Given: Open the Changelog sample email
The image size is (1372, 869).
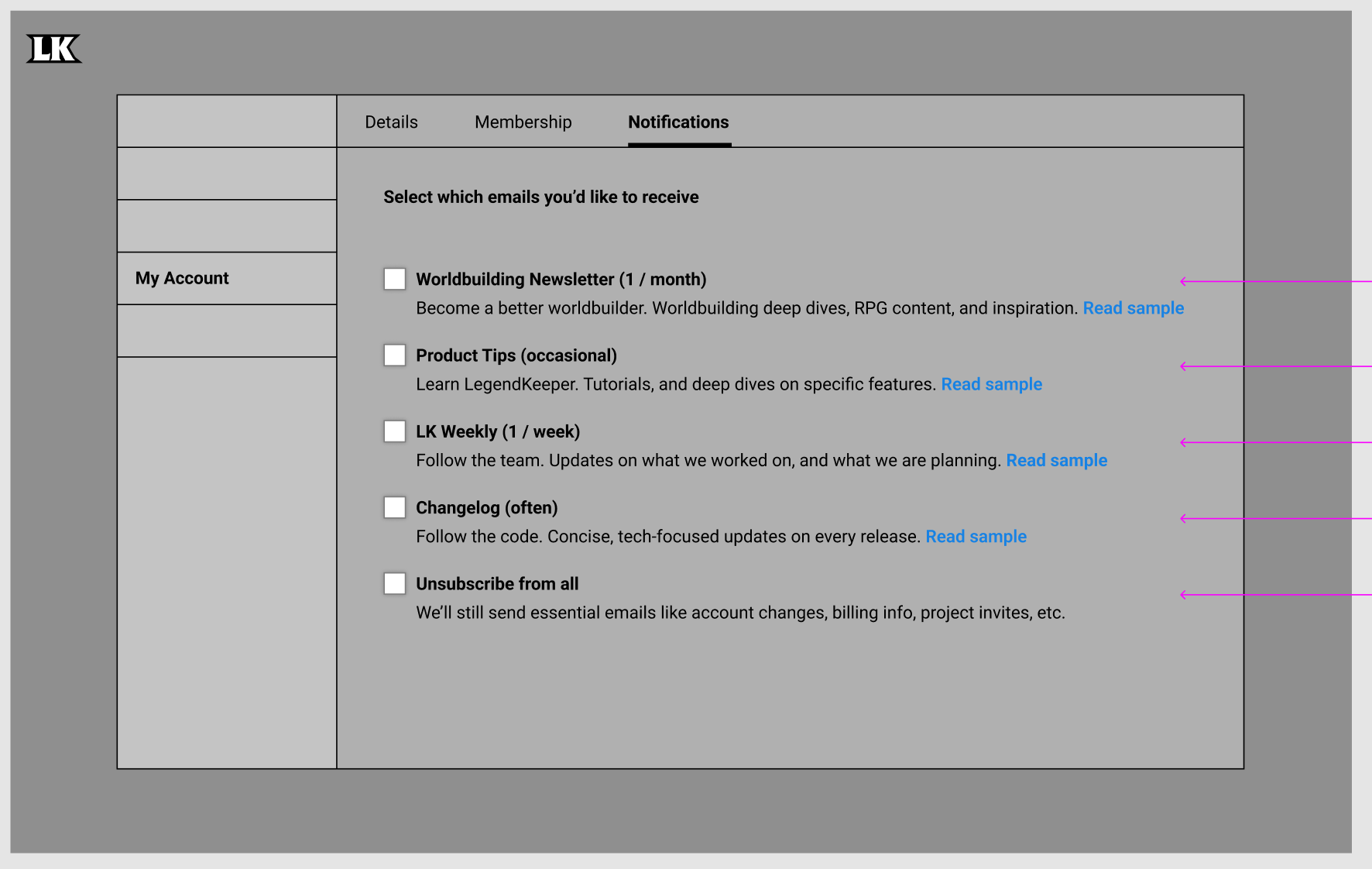Looking at the screenshot, I should click(x=976, y=535).
